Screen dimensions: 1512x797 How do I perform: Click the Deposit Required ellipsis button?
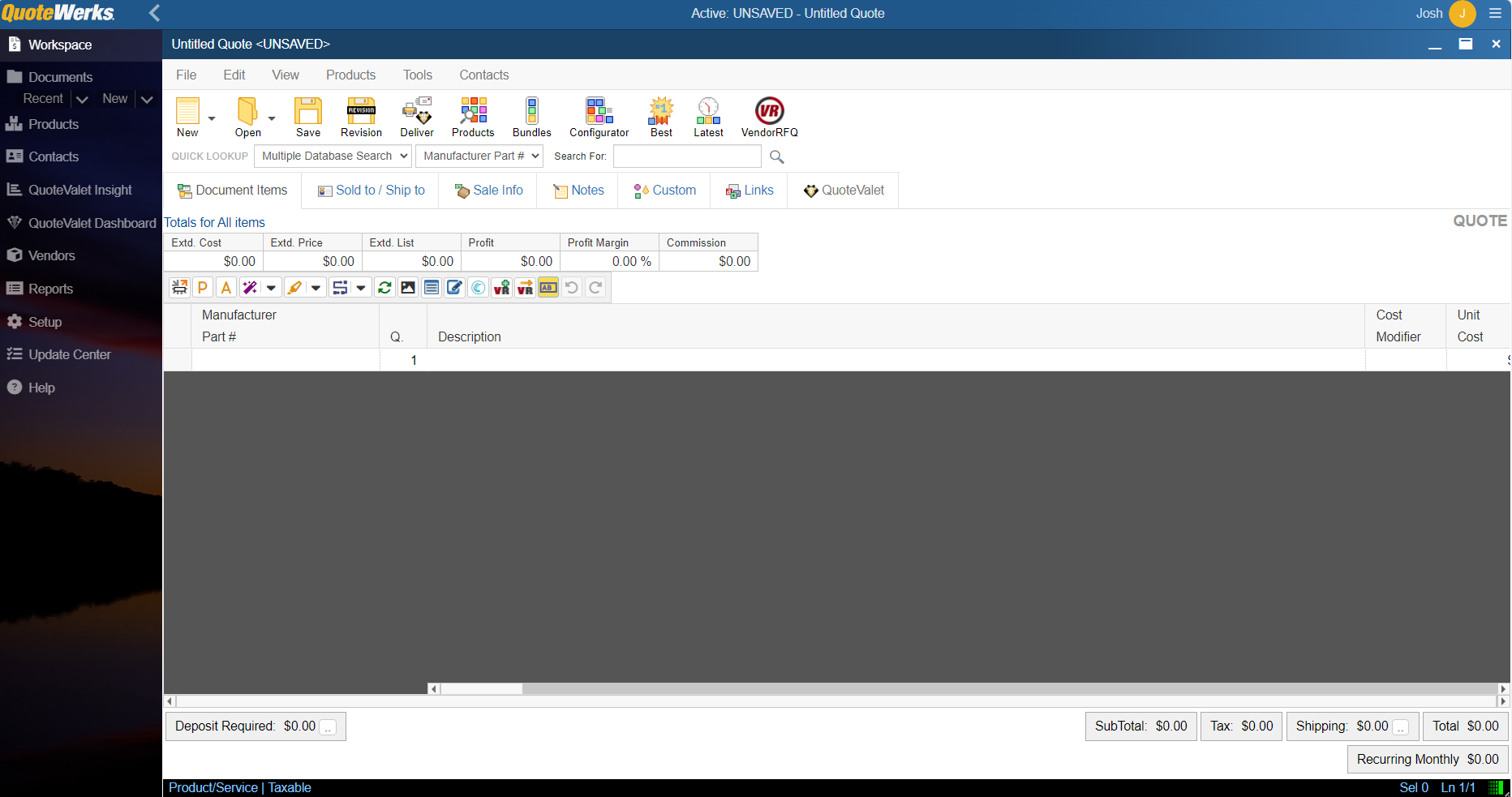point(328,727)
